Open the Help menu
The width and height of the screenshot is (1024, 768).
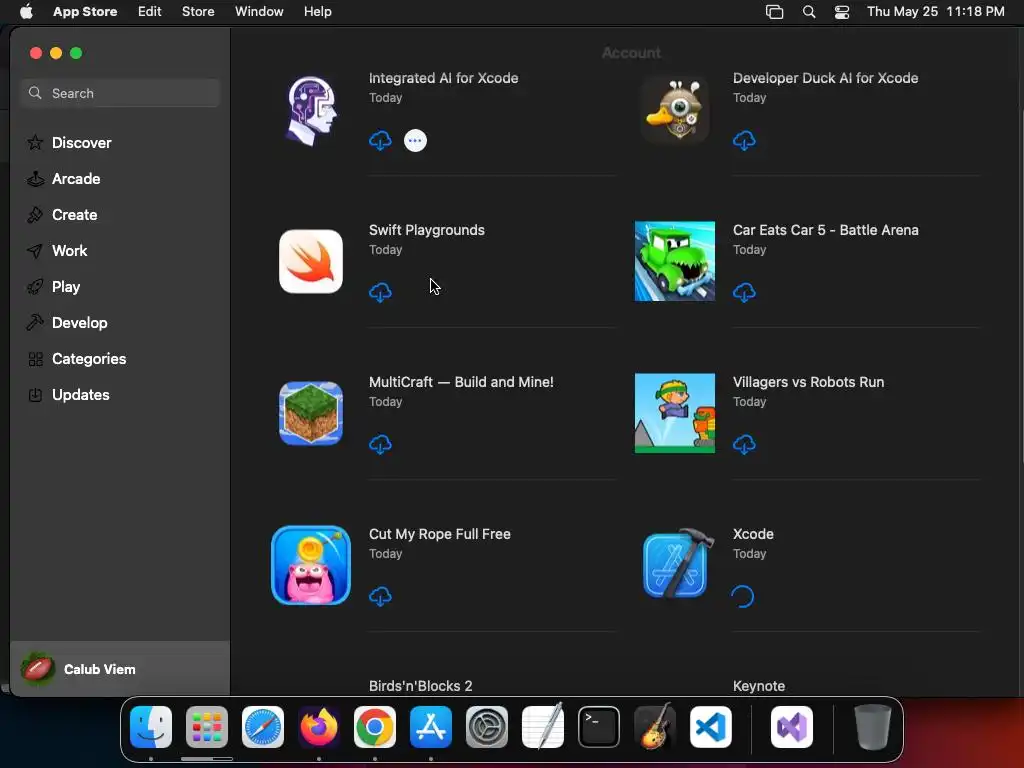click(317, 12)
